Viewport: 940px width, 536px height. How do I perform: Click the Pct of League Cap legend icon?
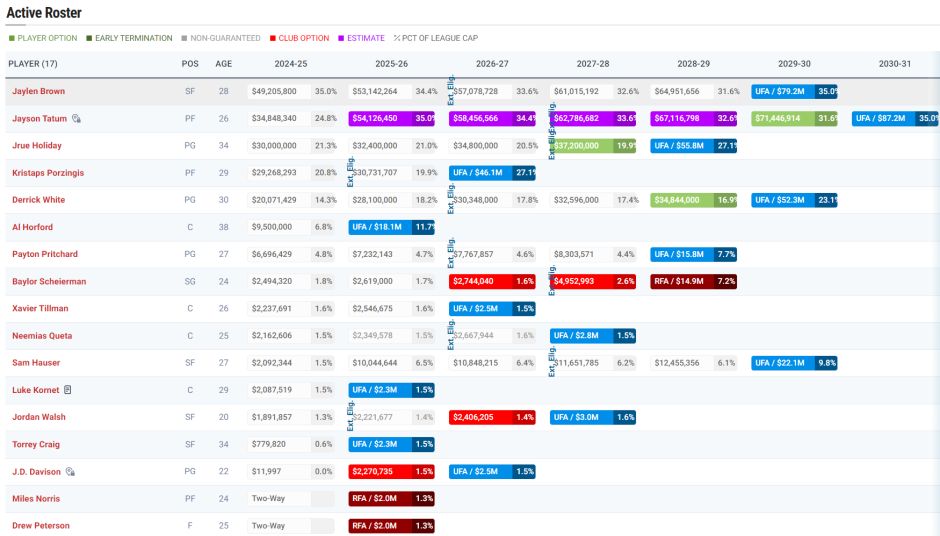397,38
